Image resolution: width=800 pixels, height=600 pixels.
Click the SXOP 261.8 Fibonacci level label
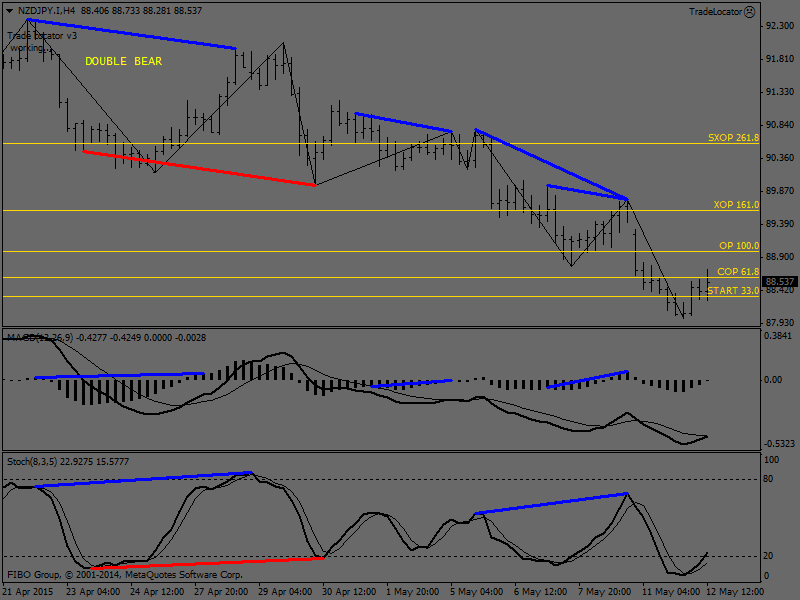click(x=733, y=138)
